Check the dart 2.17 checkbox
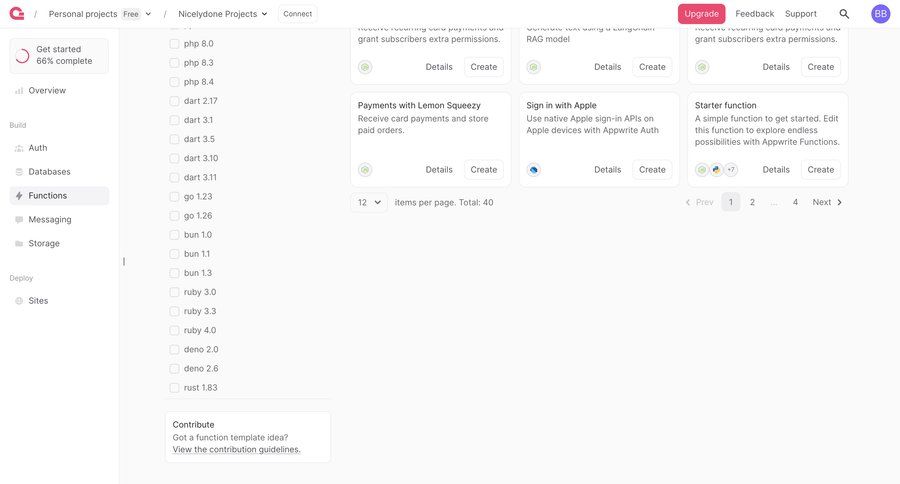The height and width of the screenshot is (484, 900). (x=174, y=101)
